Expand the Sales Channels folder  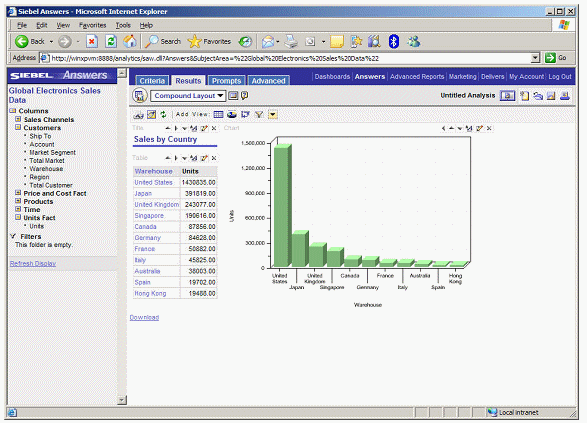18,119
